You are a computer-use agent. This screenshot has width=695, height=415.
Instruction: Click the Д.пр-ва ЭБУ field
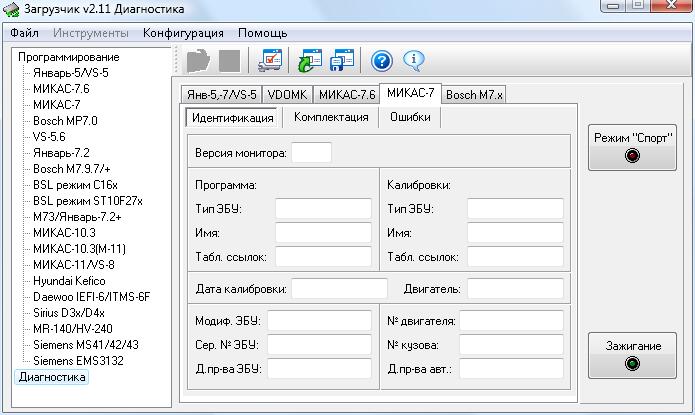[319, 368]
